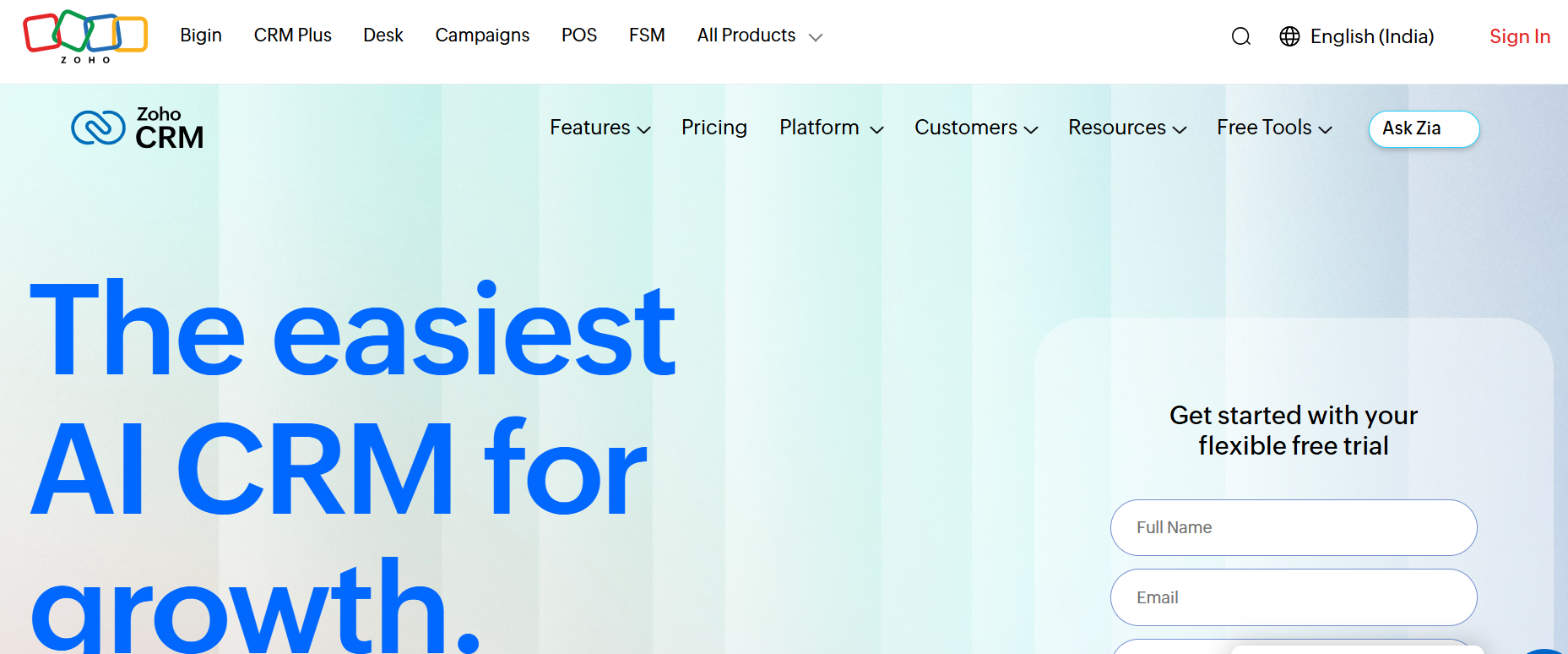The height and width of the screenshot is (654, 1568).
Task: Open the CRM Plus link
Action: (x=292, y=35)
